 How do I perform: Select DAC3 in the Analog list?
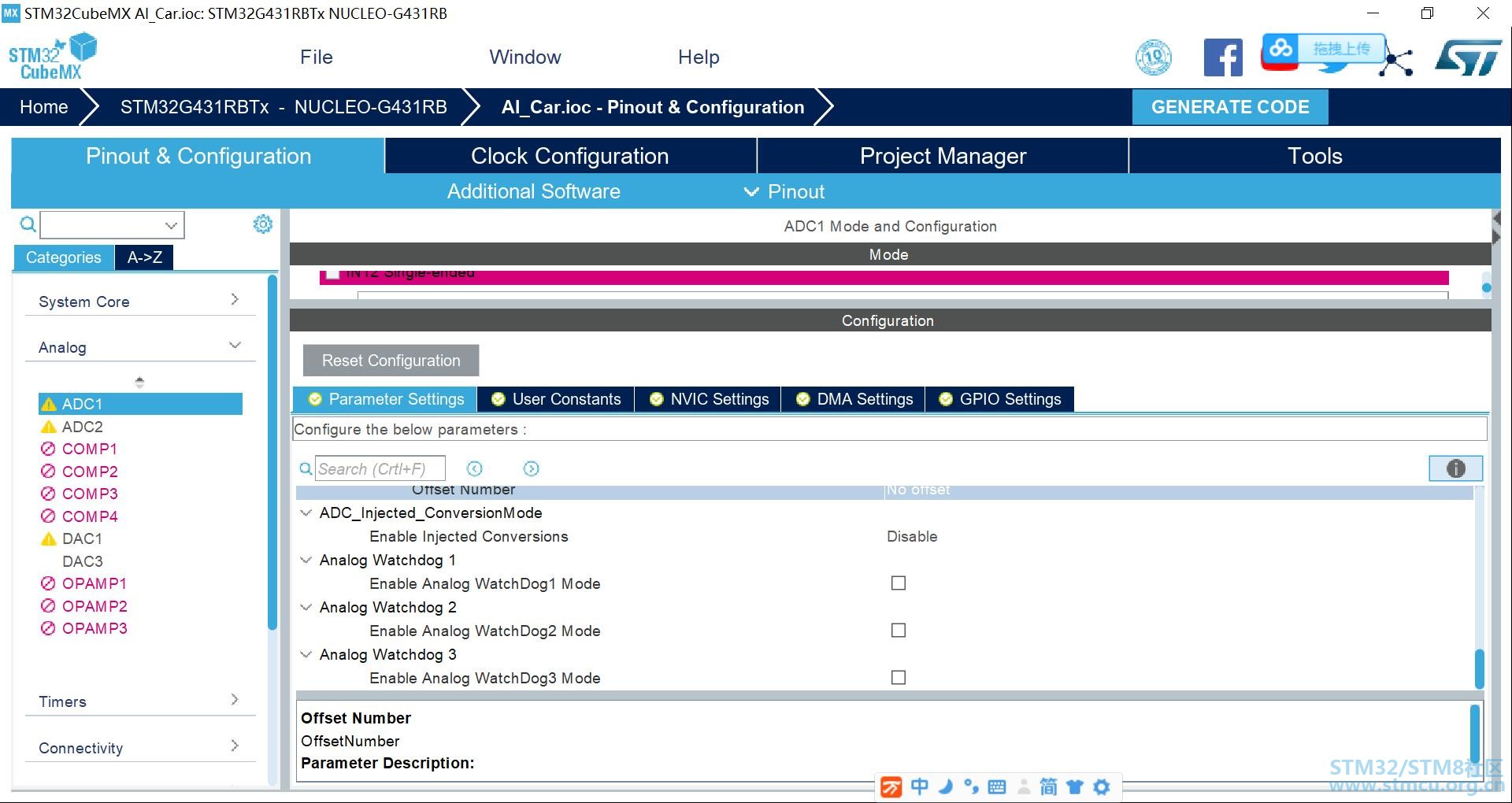tap(83, 561)
